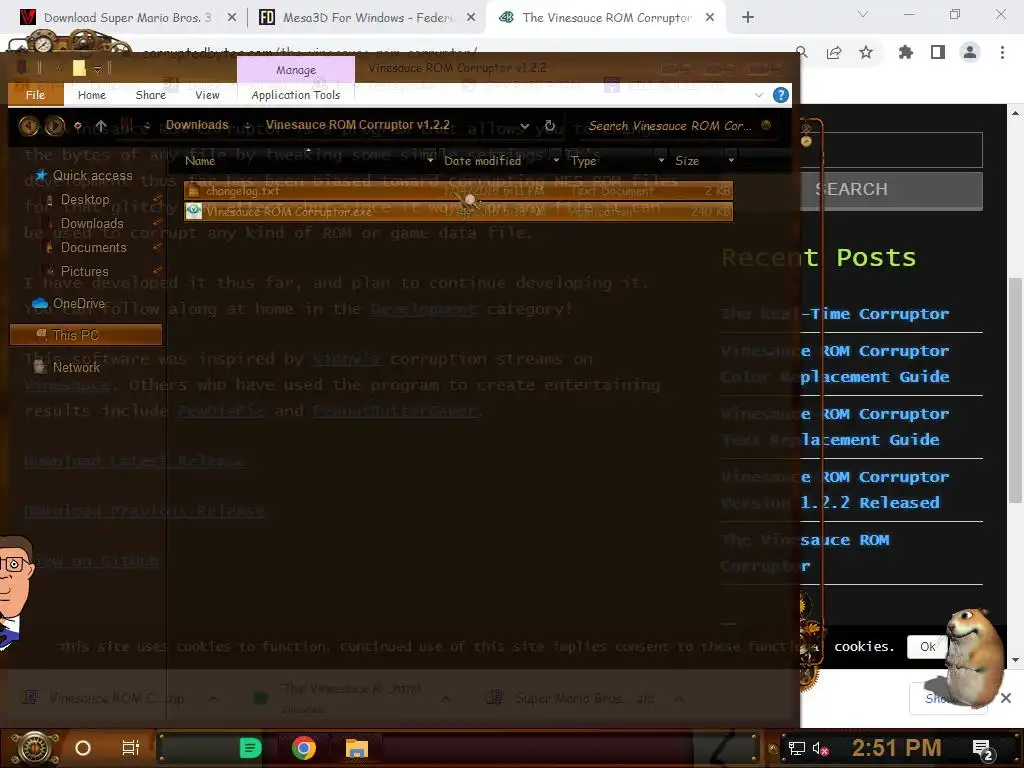The height and width of the screenshot is (768, 1024).
Task: Sort files by Date modified column
Action: tap(483, 161)
